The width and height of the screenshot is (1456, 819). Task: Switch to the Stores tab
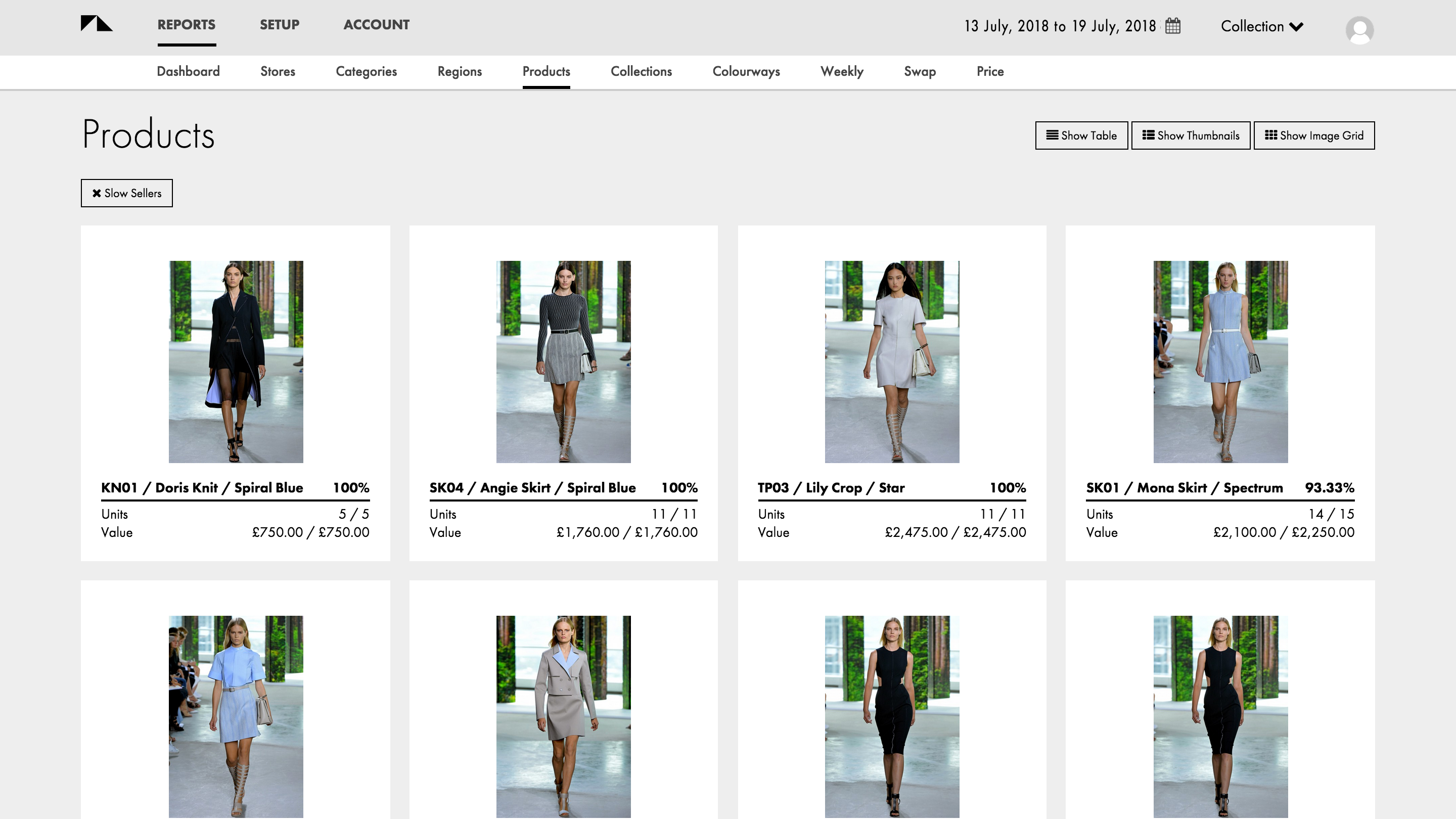tap(278, 72)
